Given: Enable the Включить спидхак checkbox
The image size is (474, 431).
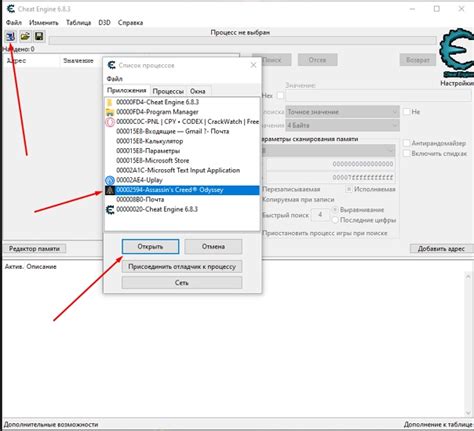Looking at the screenshot, I should pos(406,153).
